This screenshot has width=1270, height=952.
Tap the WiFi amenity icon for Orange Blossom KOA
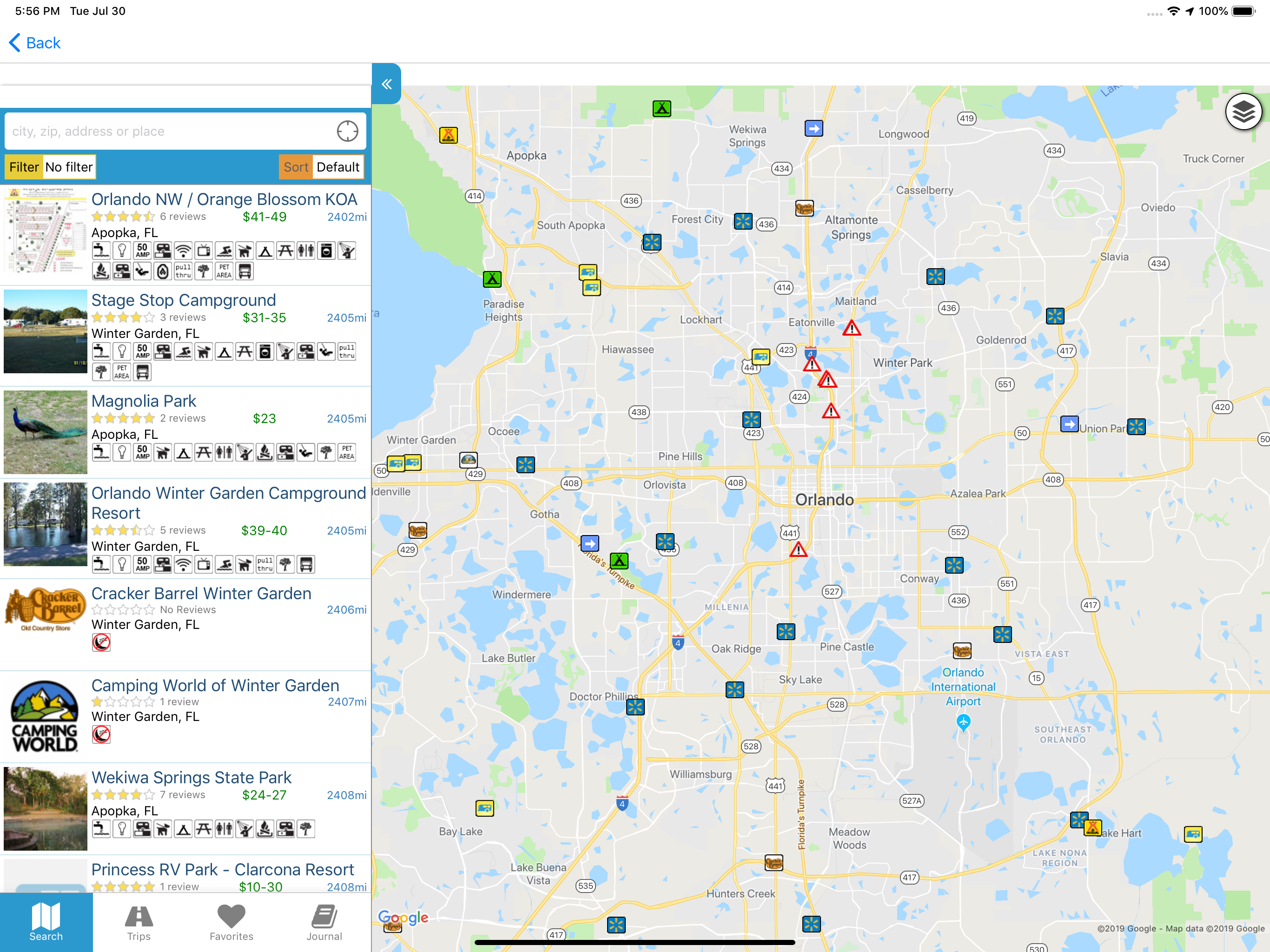183,251
